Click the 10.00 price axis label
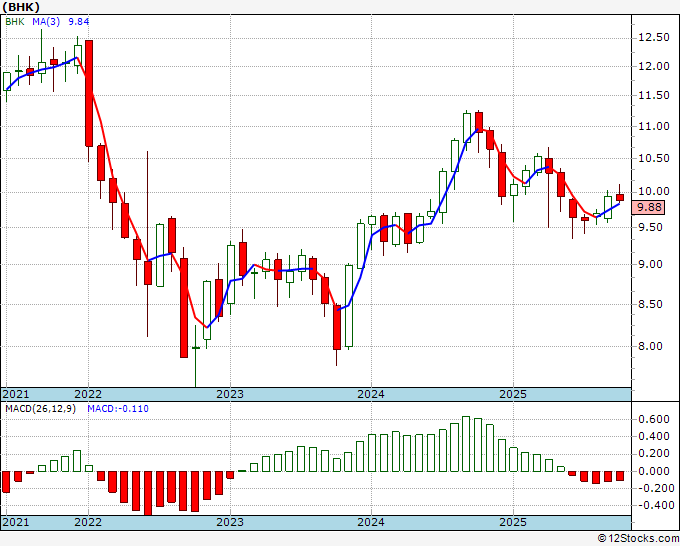The width and height of the screenshot is (680, 546). click(x=654, y=192)
